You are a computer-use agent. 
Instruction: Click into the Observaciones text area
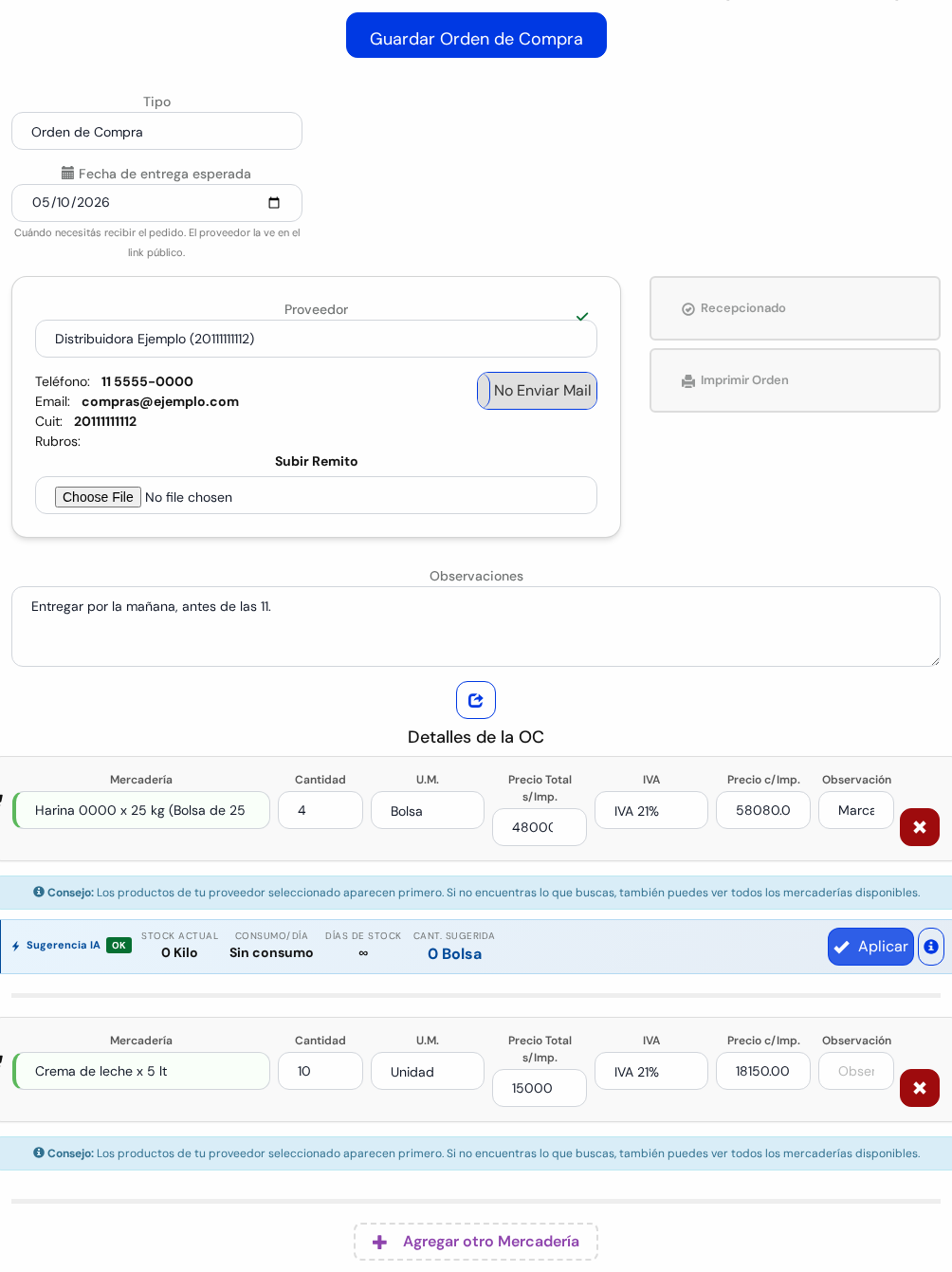476,626
